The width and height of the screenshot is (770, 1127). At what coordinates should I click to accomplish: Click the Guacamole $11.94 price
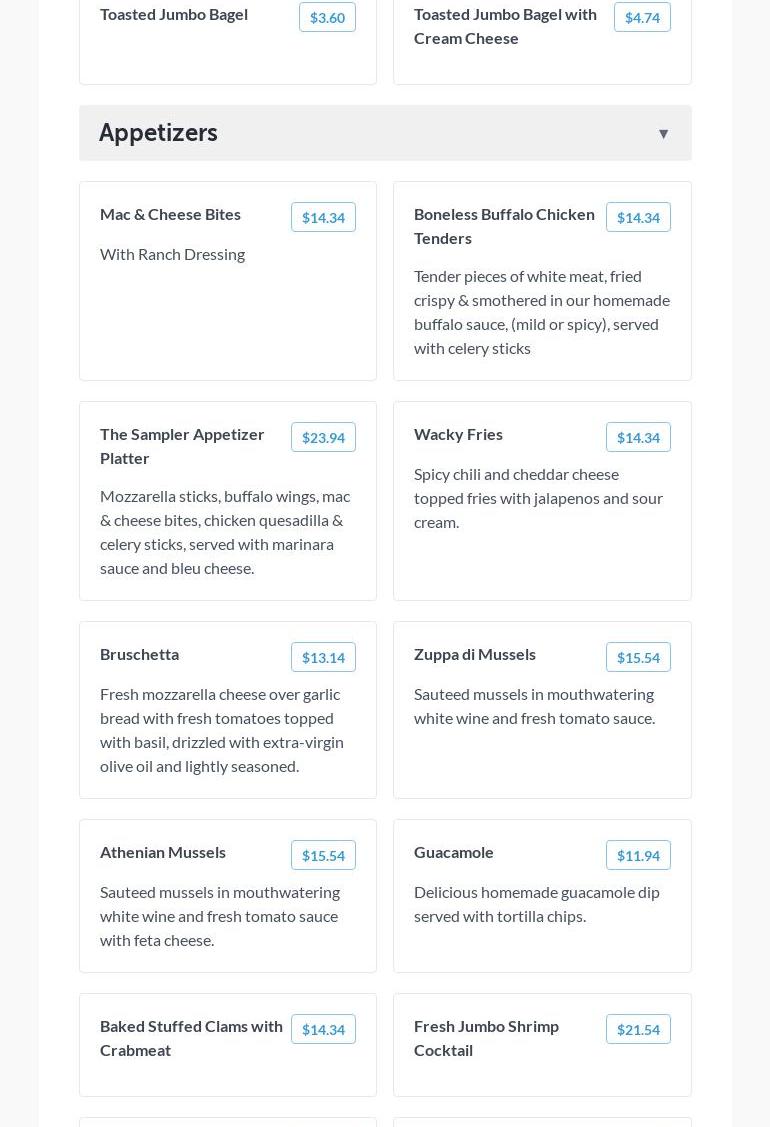pos(638,855)
